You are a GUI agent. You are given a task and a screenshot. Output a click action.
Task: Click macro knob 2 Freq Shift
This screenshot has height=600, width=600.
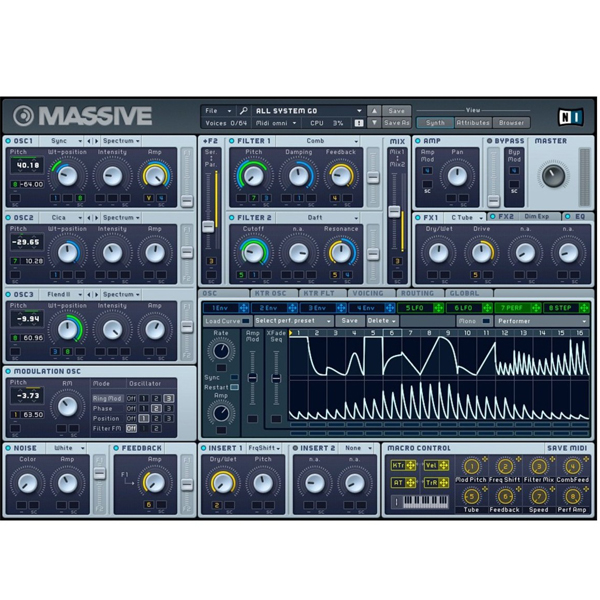[x=505, y=466]
